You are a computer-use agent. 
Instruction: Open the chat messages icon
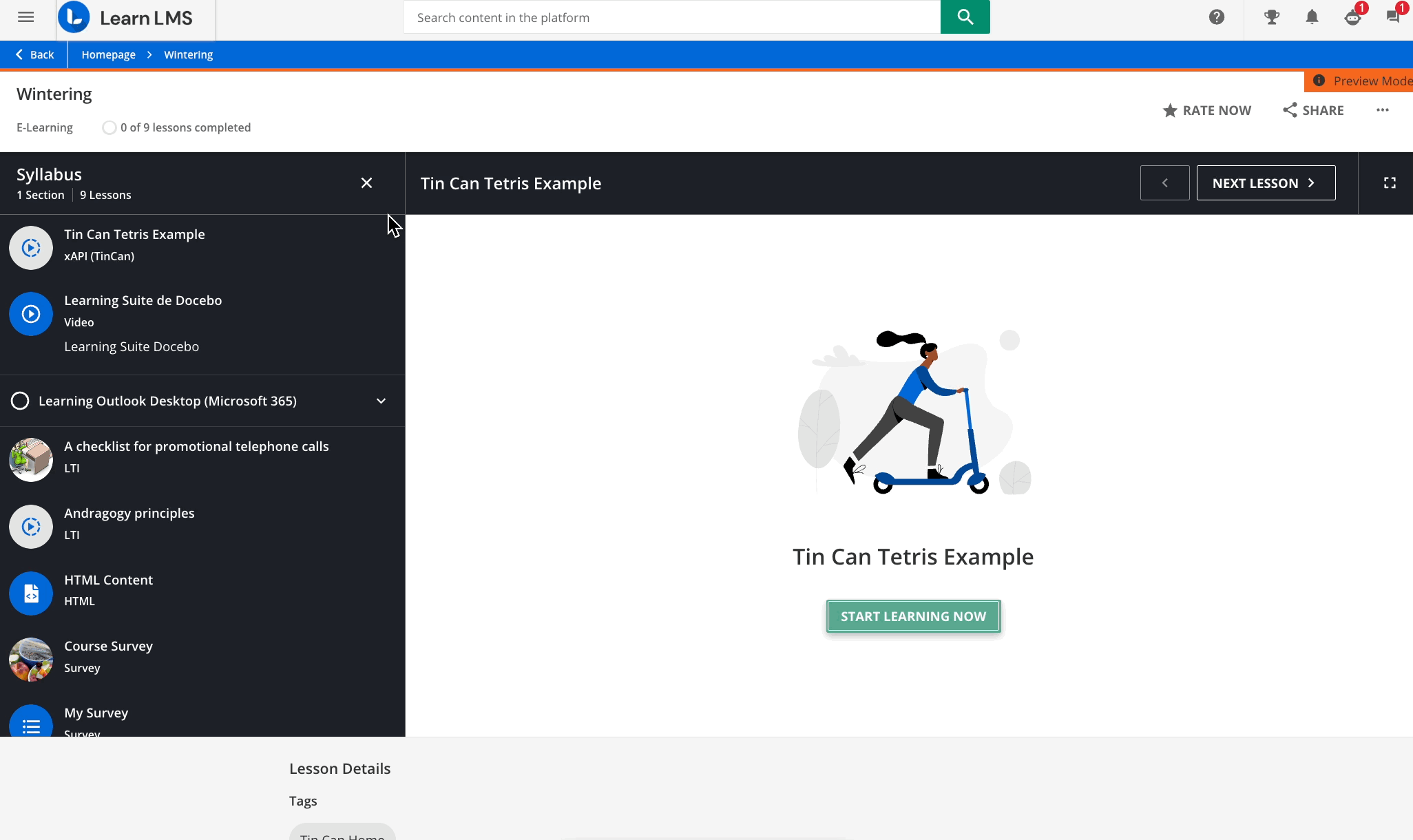1393,17
